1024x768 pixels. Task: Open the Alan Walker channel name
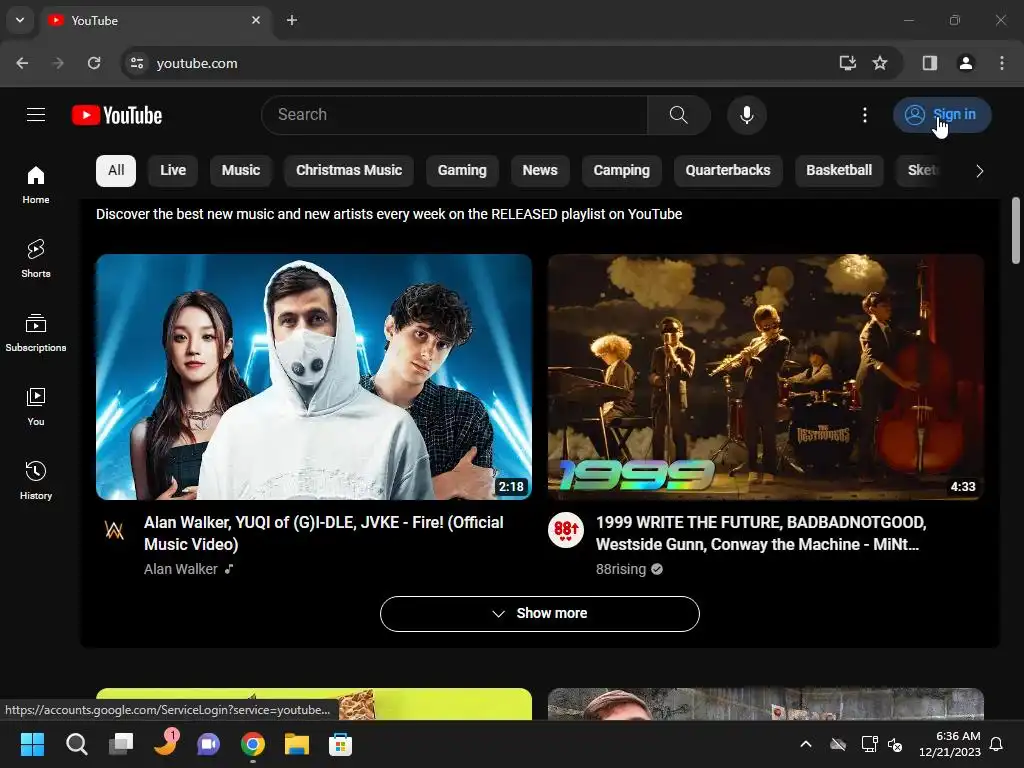click(181, 569)
